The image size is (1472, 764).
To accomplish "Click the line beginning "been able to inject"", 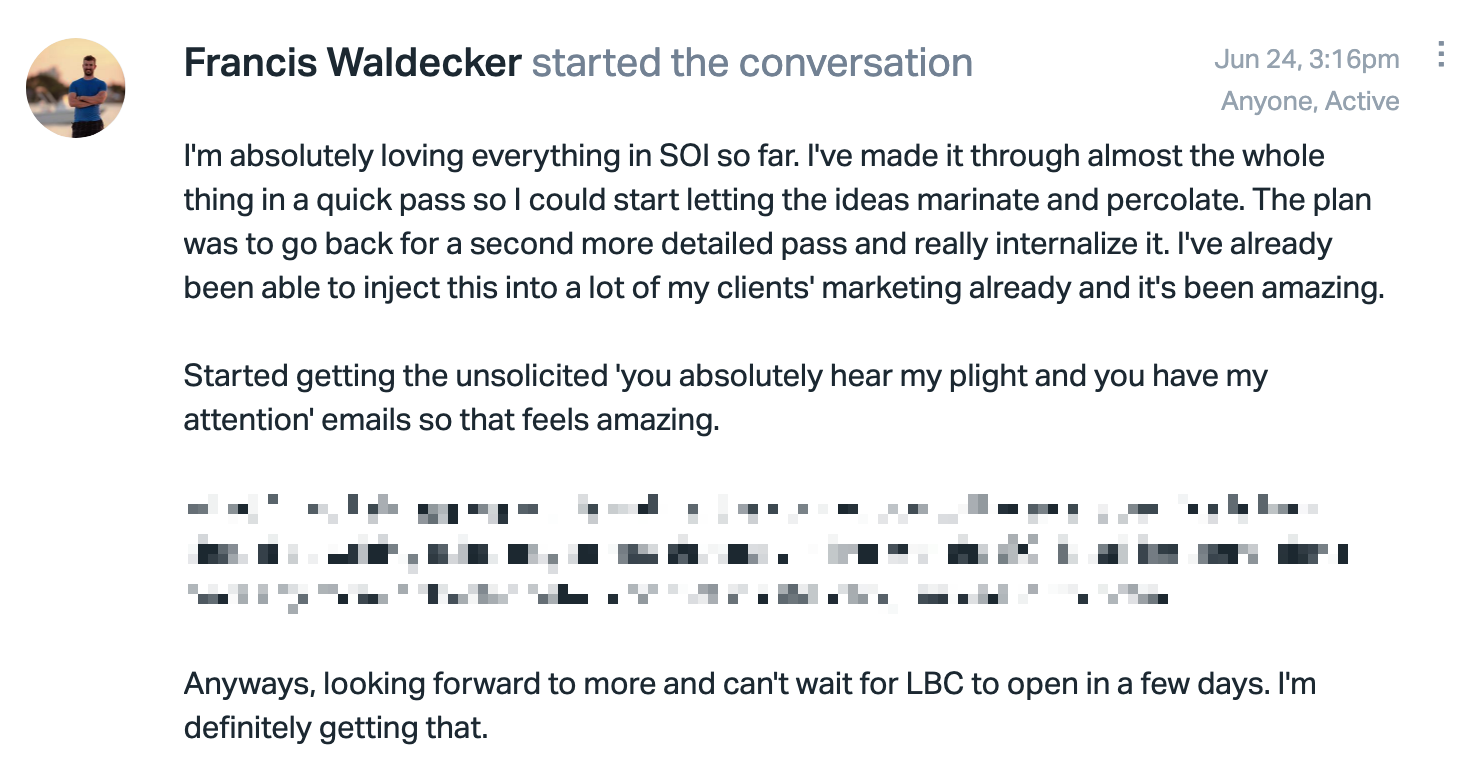I will (x=783, y=288).
